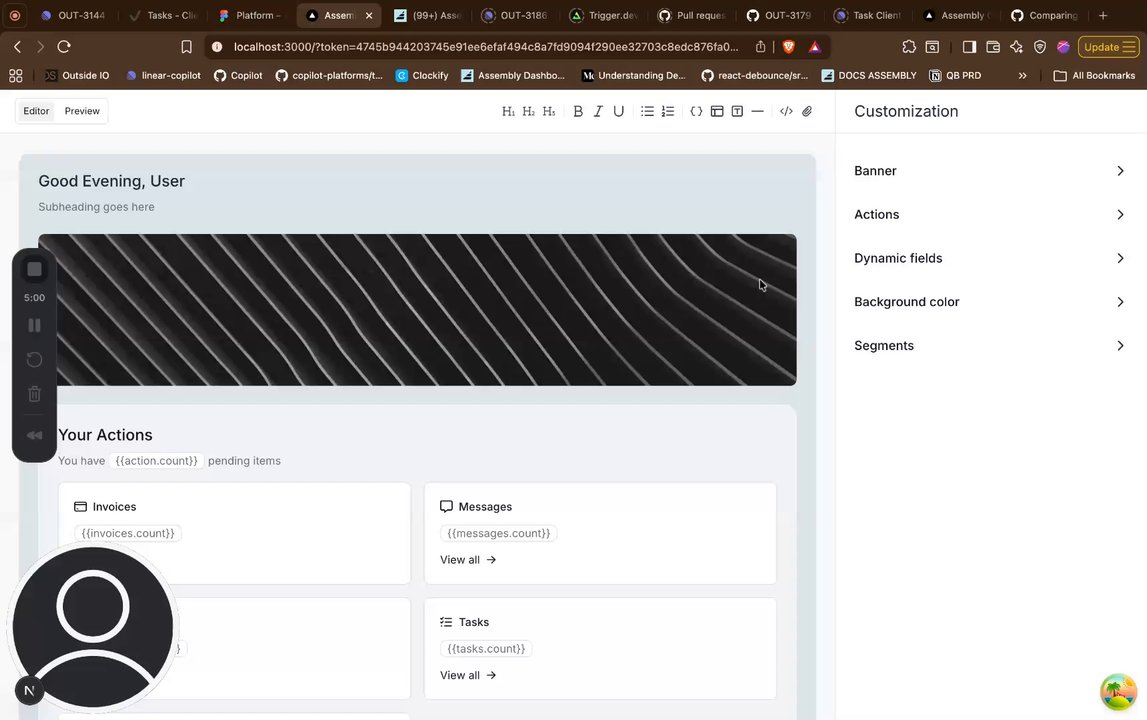The width and height of the screenshot is (1147, 720).
Task: Open the tab groups grid icon
Action: [x=15, y=75]
